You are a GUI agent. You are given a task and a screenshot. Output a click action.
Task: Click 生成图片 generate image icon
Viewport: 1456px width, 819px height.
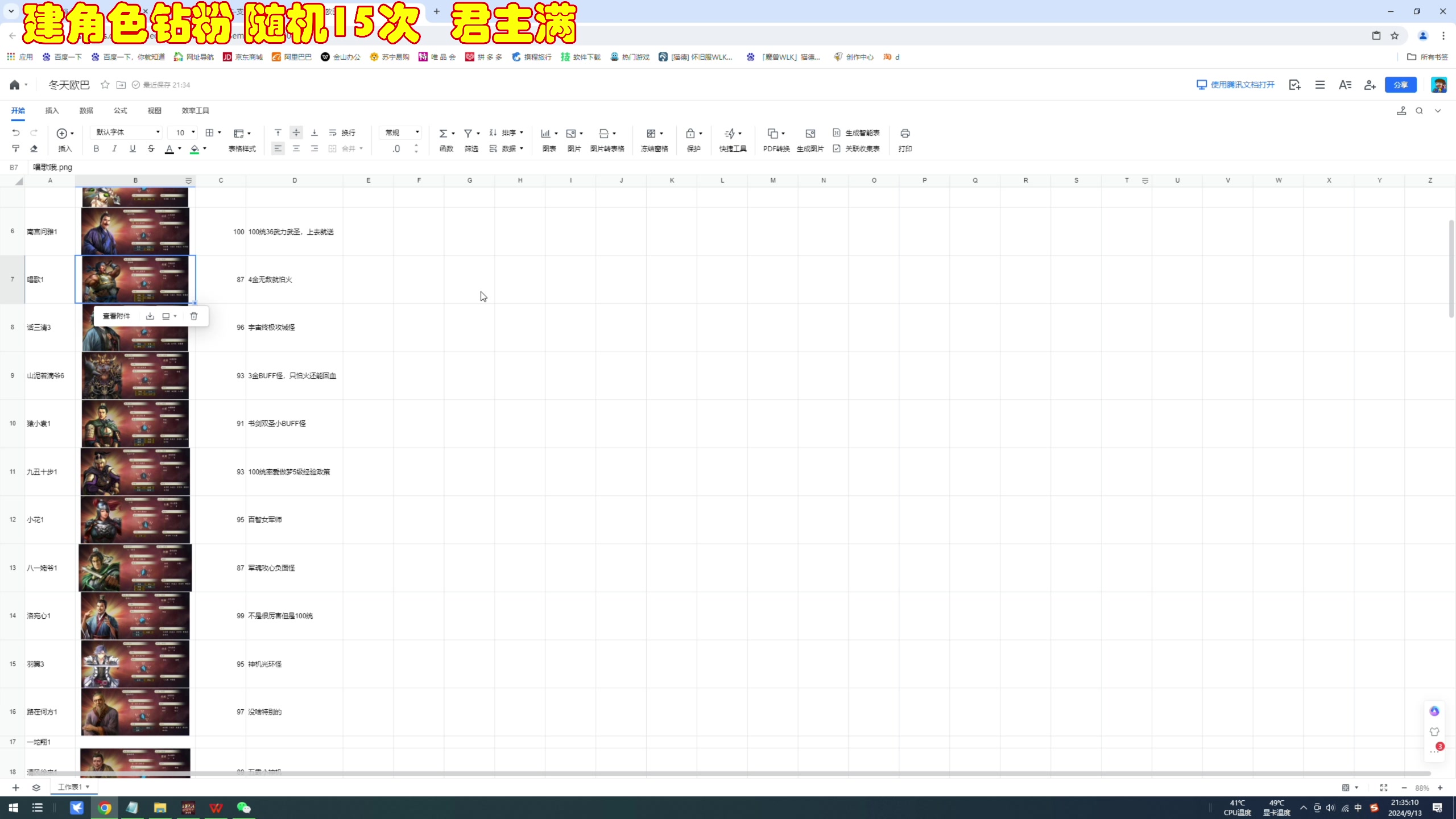(x=810, y=133)
